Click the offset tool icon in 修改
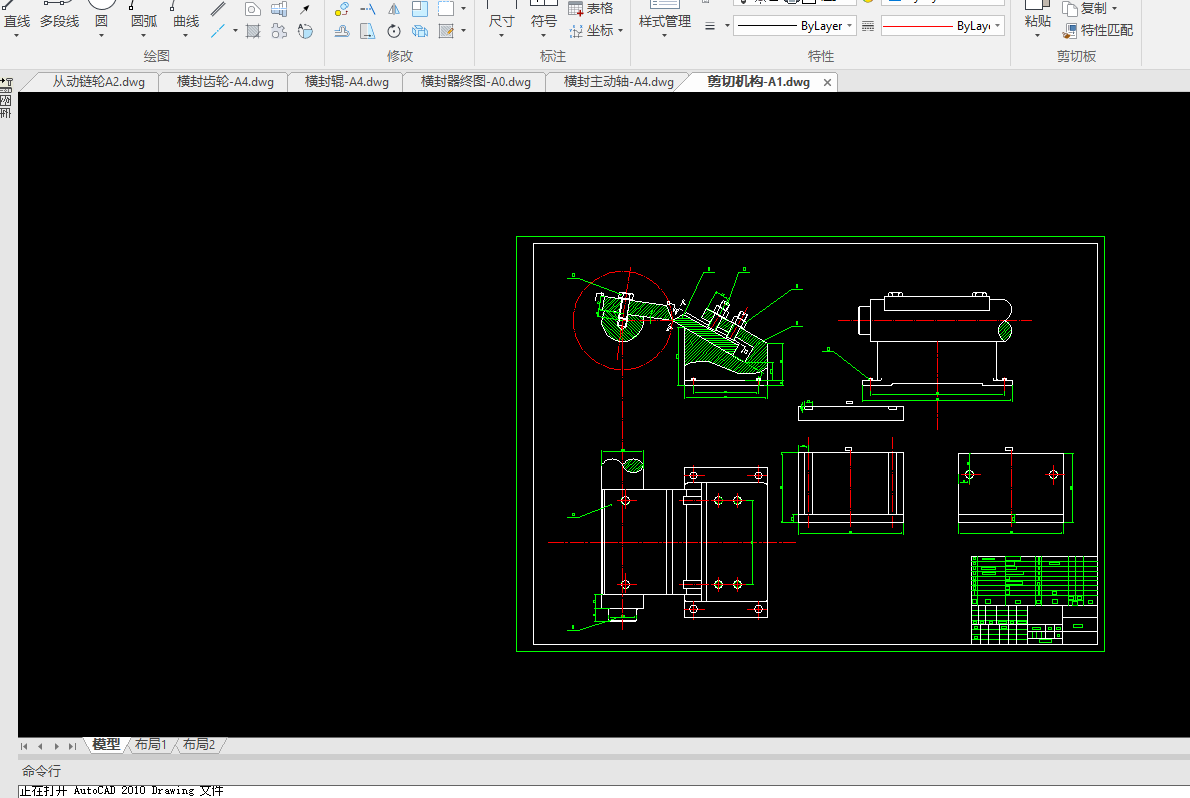1190x798 pixels. 342,30
